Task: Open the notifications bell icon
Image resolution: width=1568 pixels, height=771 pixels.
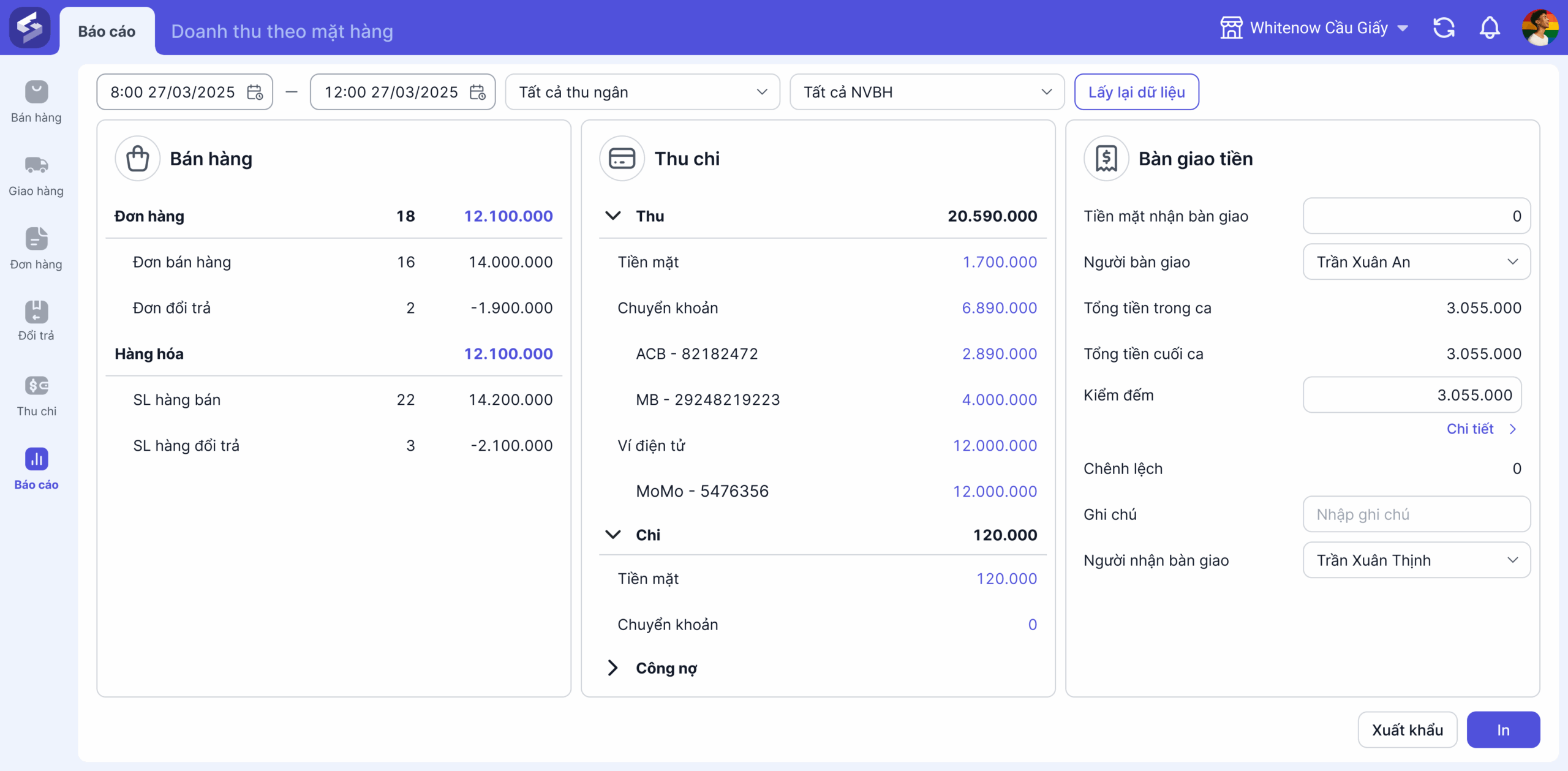Action: (x=1490, y=28)
